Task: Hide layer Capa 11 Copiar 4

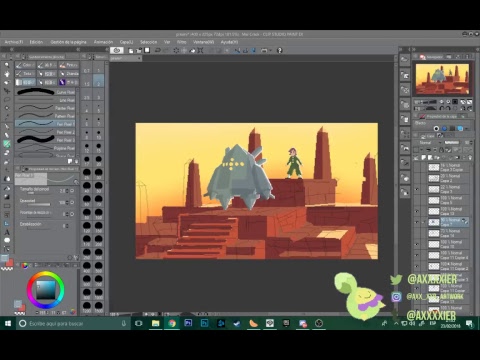Action: (x=417, y=255)
